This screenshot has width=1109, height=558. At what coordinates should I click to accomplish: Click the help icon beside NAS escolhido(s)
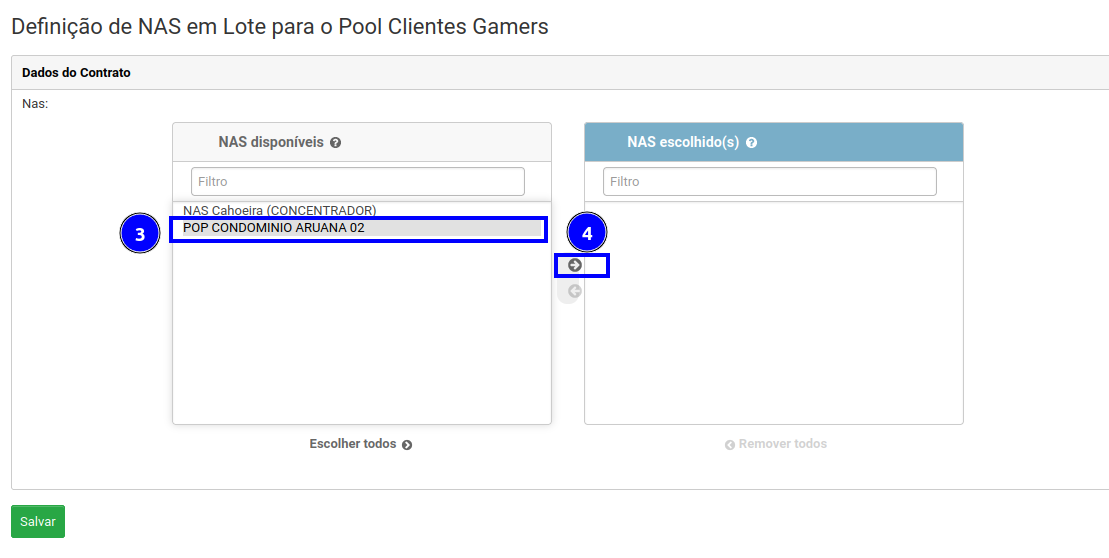pyautogui.click(x=751, y=143)
